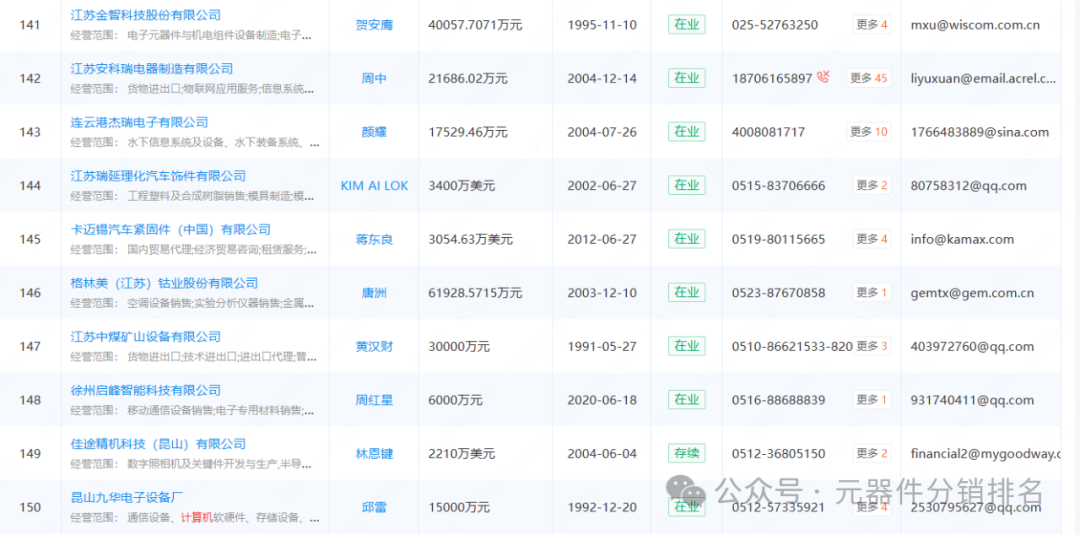Open company 昆山九华电子设备厂
The height and width of the screenshot is (535, 1080).
127,497
